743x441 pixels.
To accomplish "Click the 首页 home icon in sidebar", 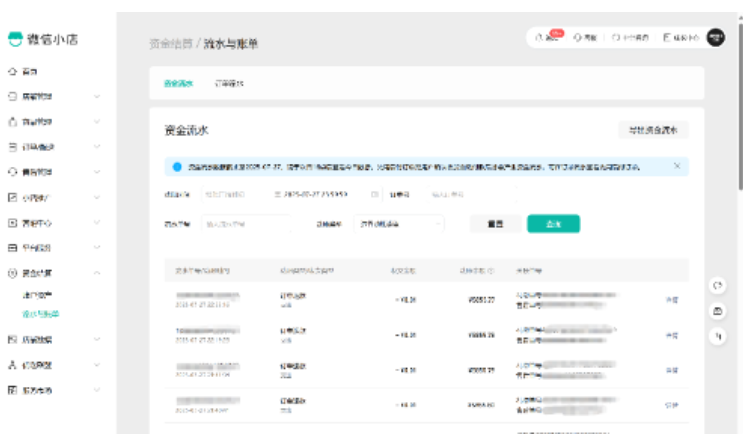I will pyautogui.click(x=13, y=73).
